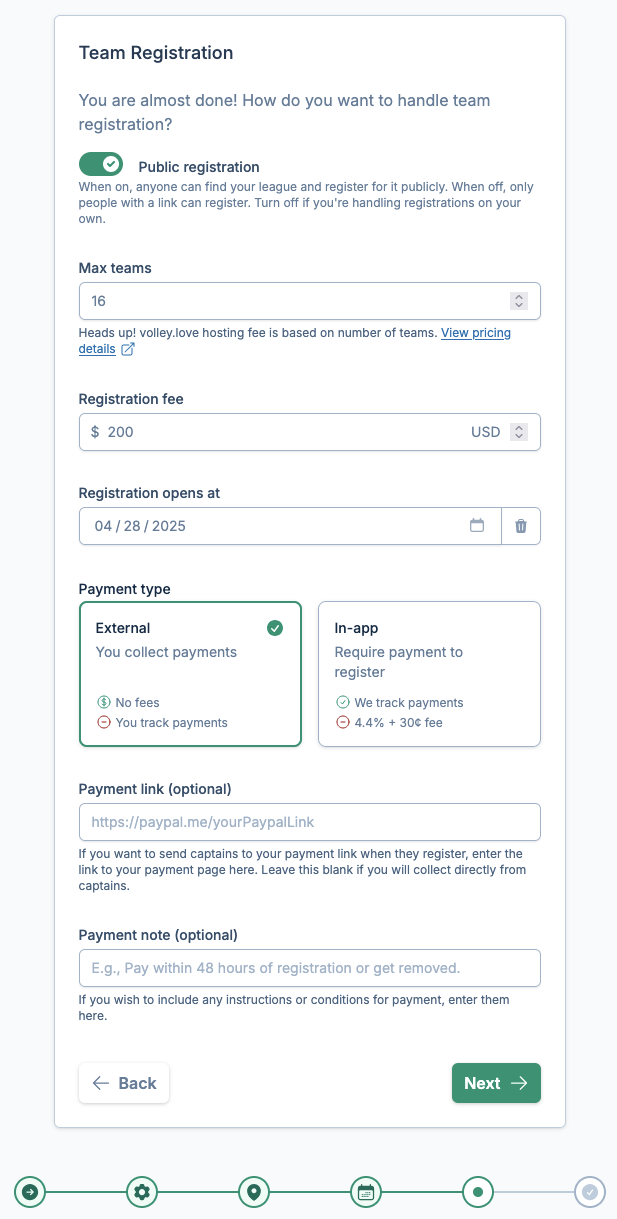This screenshot has width=617, height=1219.
Task: Choose the In-app payment type
Action: (x=429, y=673)
